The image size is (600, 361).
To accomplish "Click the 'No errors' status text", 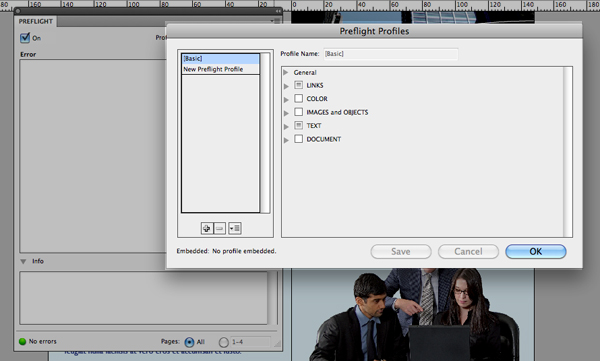I will tap(42, 341).
